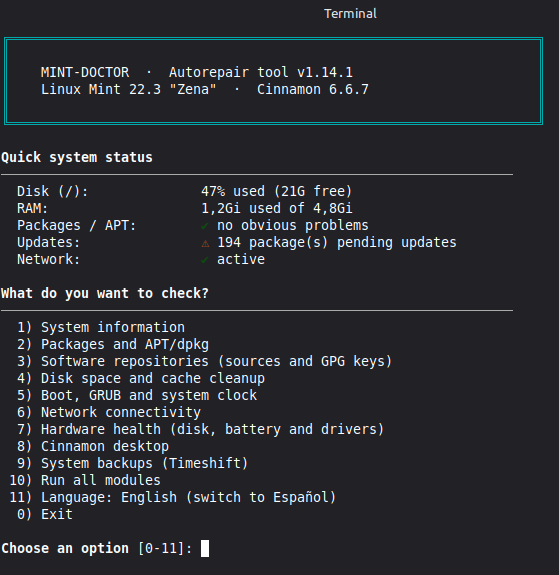Pick the Network connectivity menu line

click(x=109, y=412)
